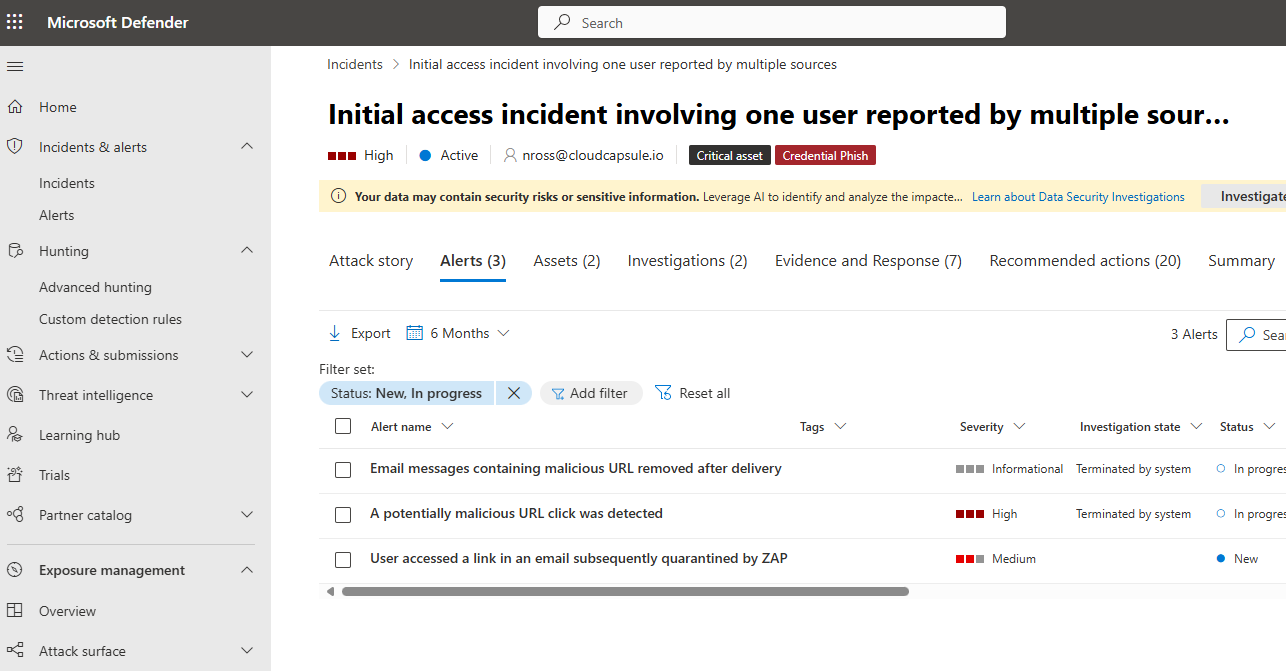Check the malicious URL removed alert checkbox
The image size is (1286, 671).
[x=343, y=470]
